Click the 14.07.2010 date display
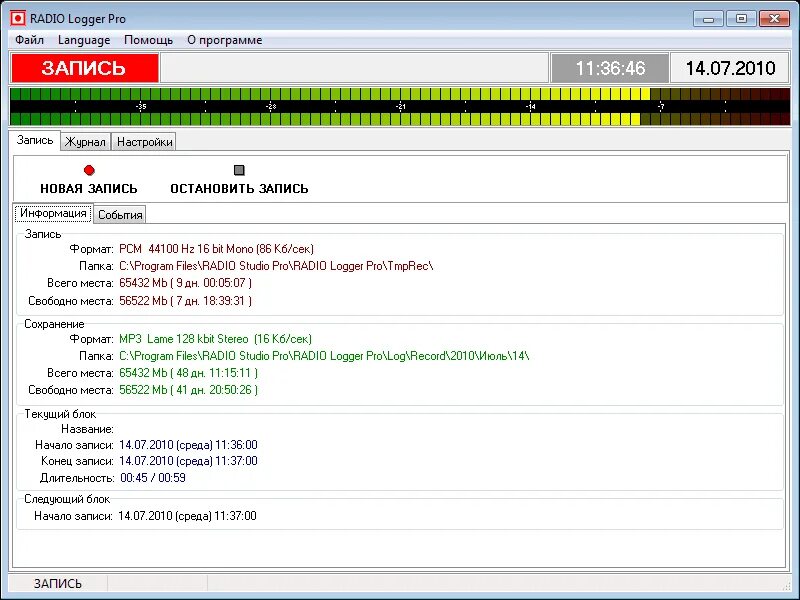800x600 pixels. tap(730, 68)
